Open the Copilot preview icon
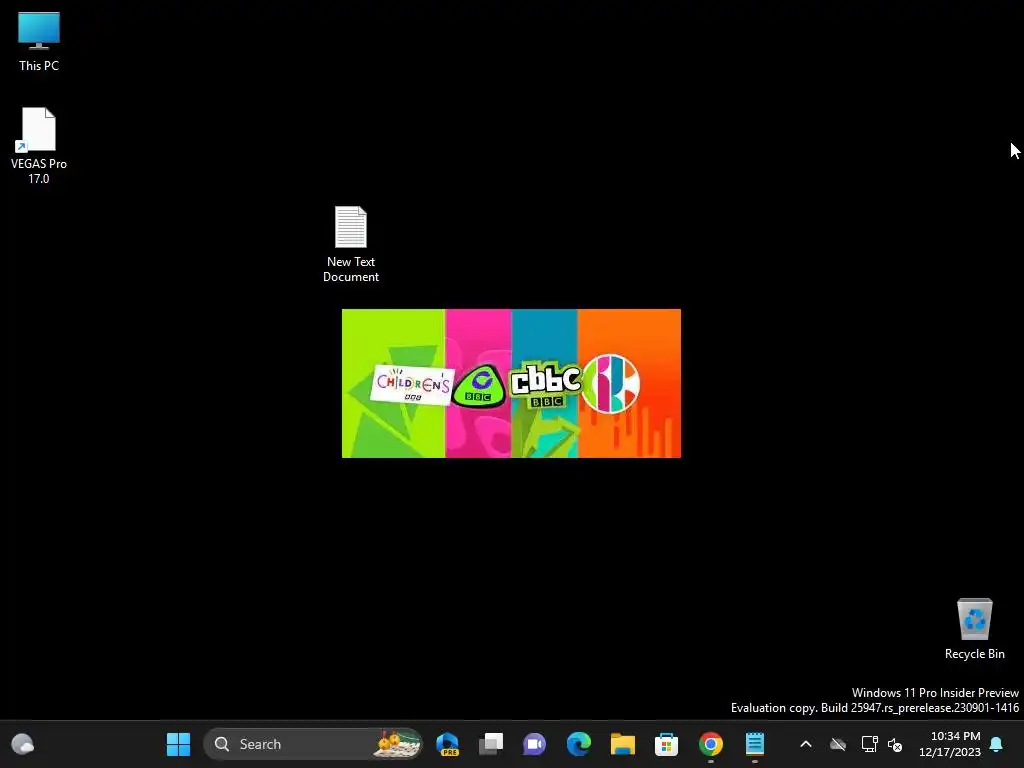The image size is (1024, 768). pyautogui.click(x=447, y=744)
